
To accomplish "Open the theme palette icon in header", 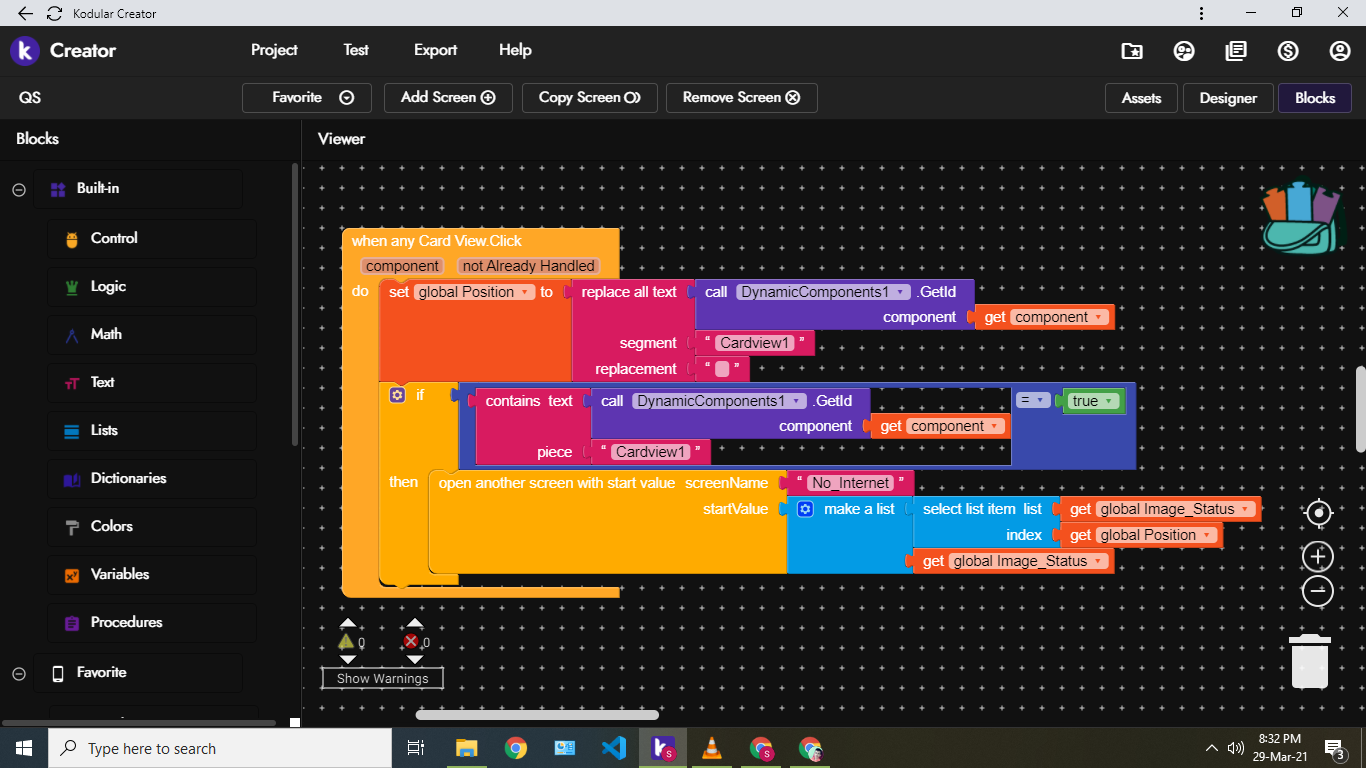I will 1184,51.
